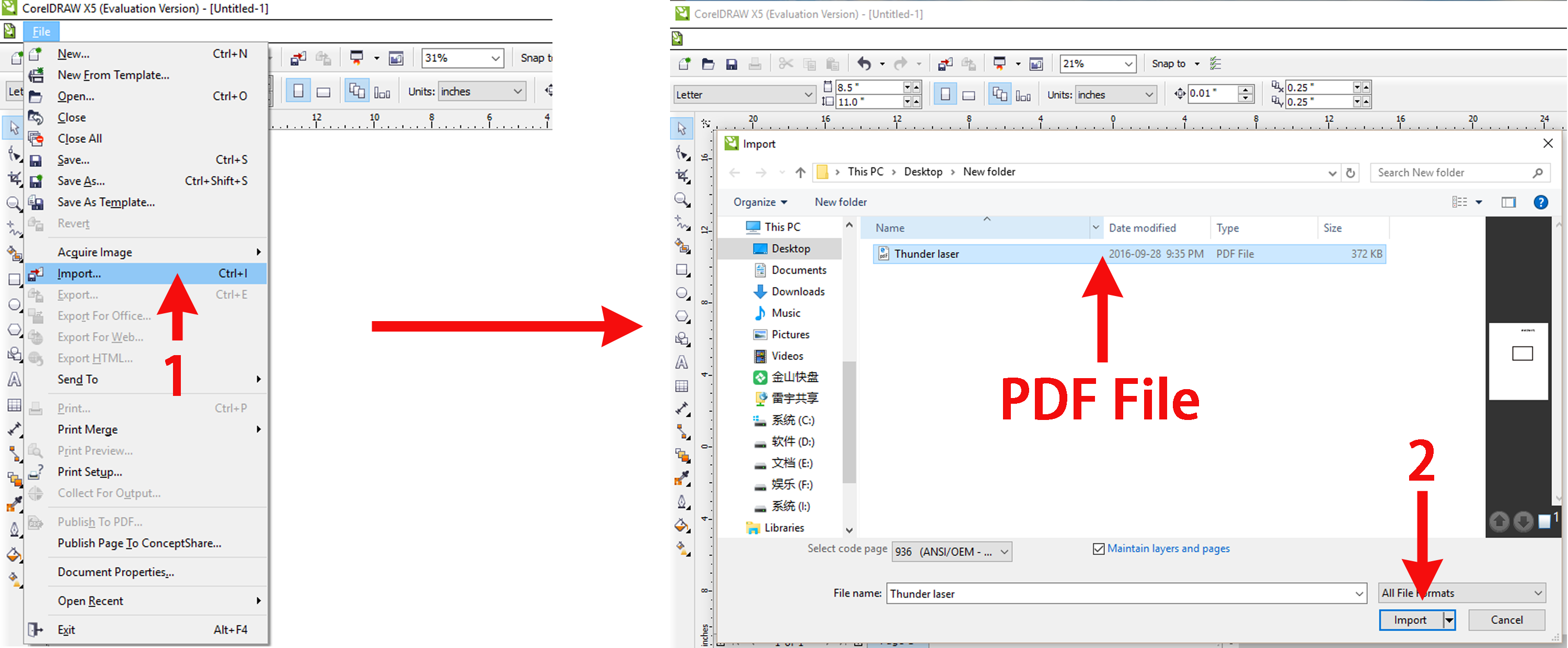Select Polygon tool in right window toolbox
The image size is (1568, 648).
click(683, 317)
